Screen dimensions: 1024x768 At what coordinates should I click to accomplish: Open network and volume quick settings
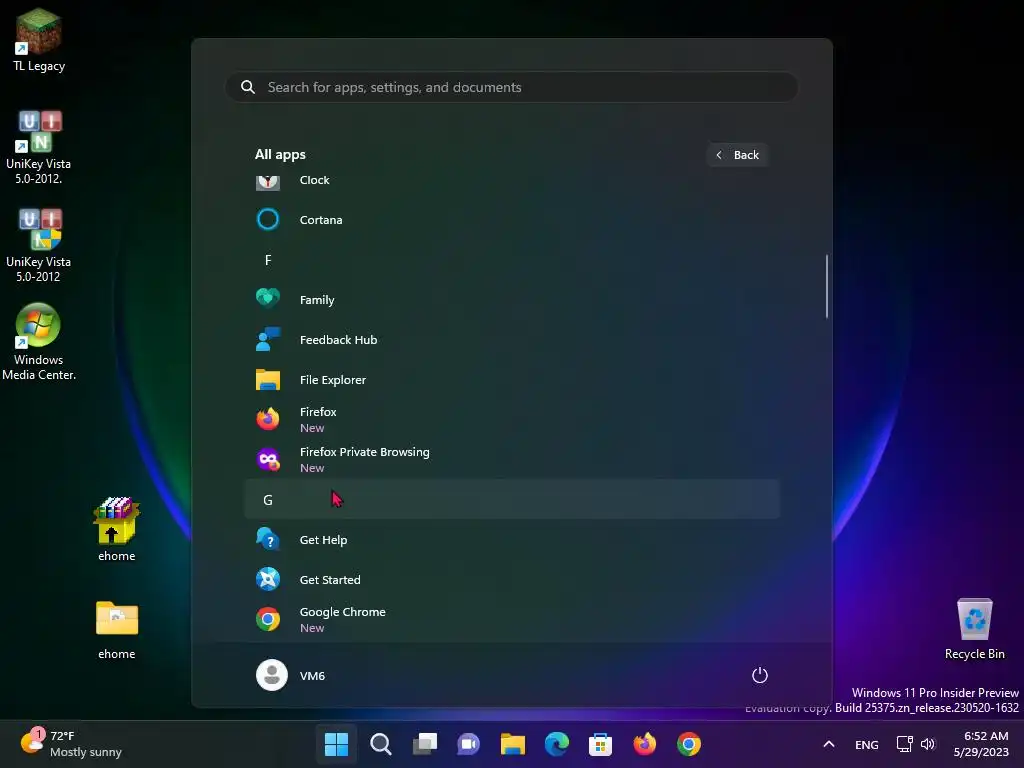pyautogui.click(x=916, y=744)
